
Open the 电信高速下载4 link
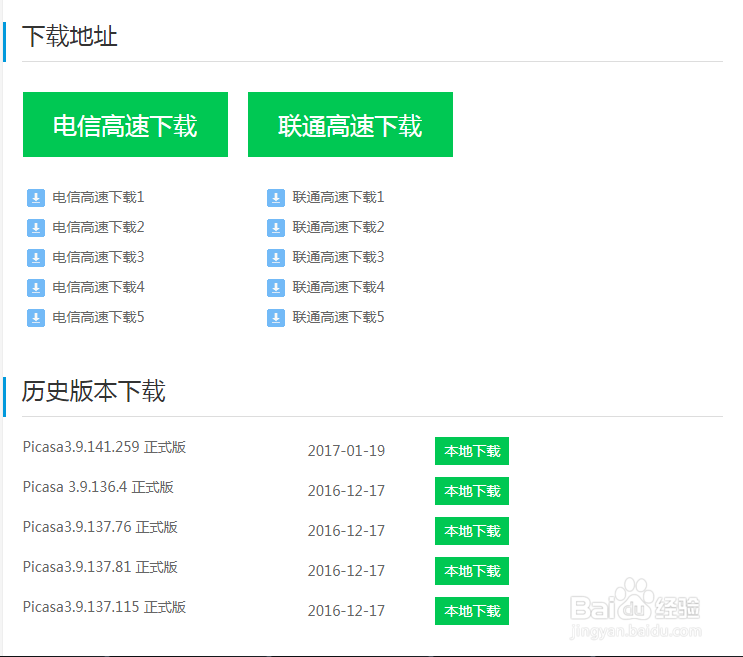98,287
